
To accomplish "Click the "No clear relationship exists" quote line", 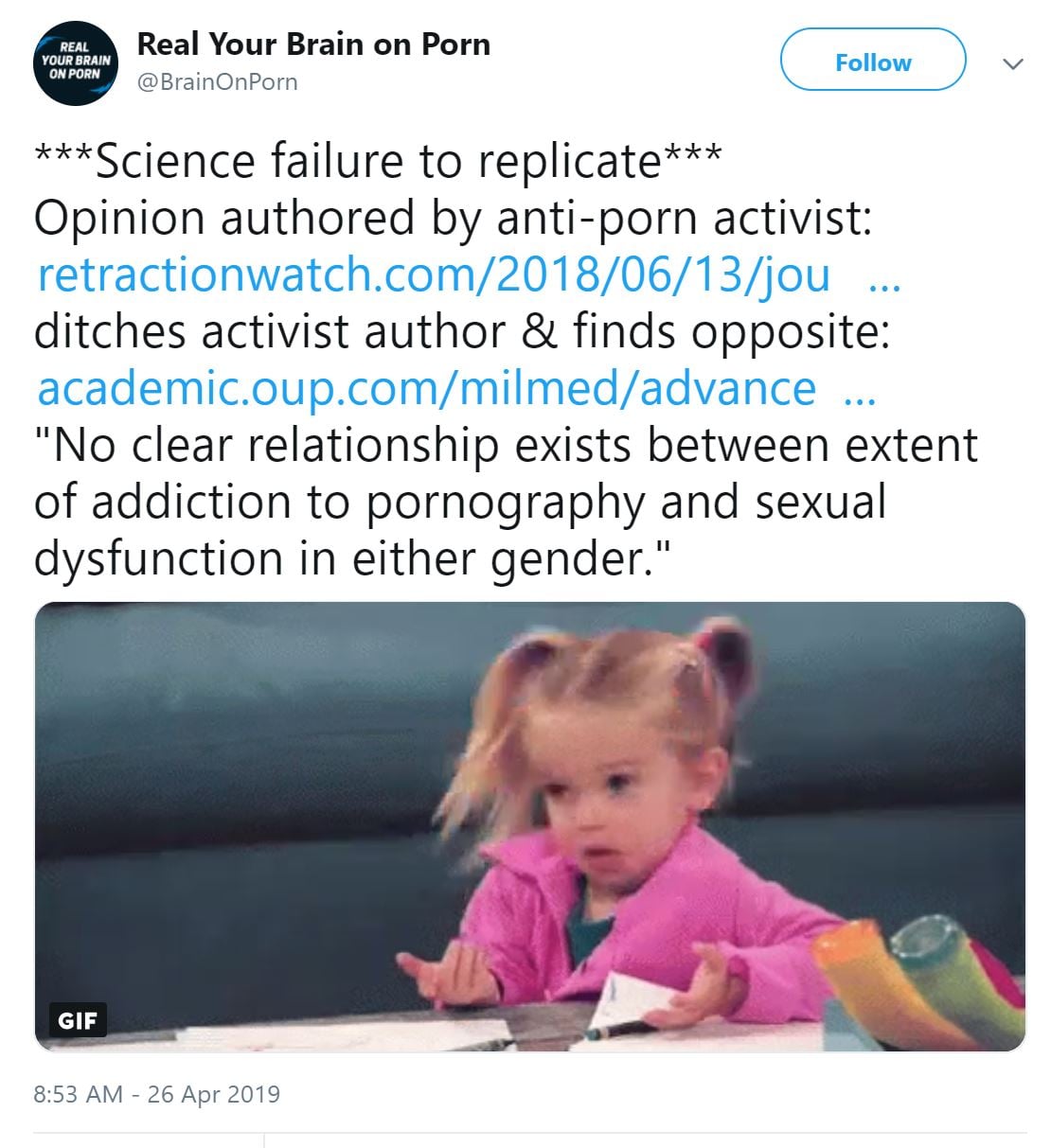I will click(x=506, y=445).
